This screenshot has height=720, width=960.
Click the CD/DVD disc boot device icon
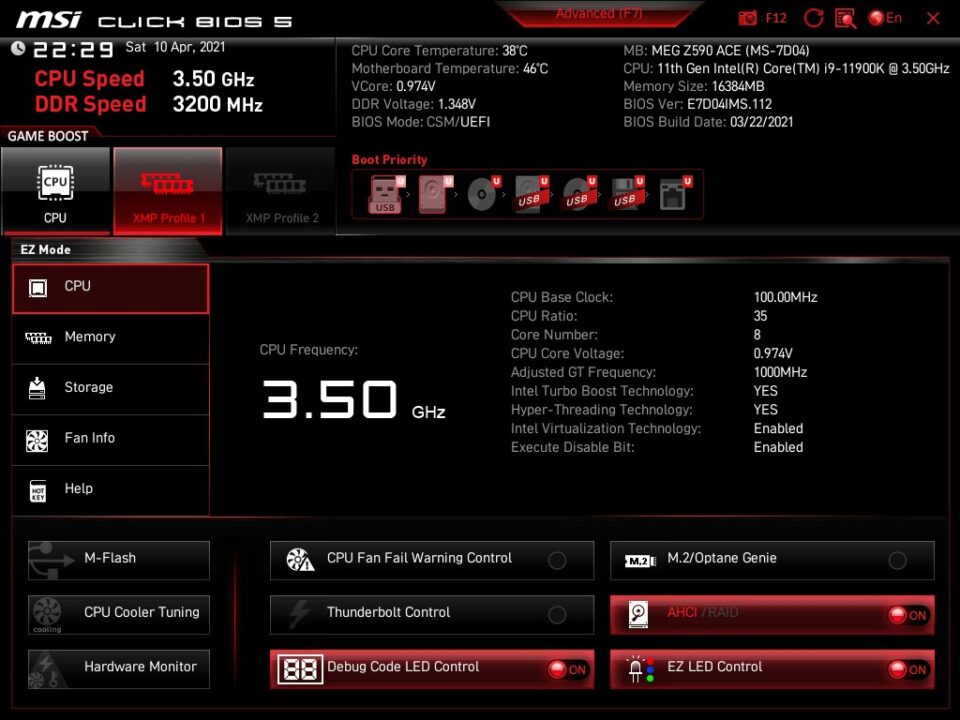point(481,194)
